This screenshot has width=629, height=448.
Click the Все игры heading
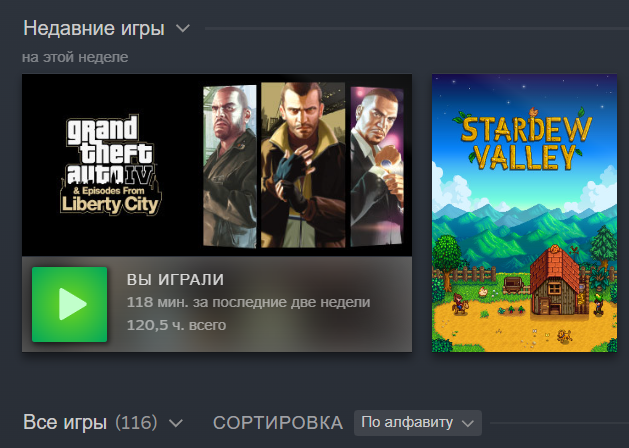click(65, 422)
